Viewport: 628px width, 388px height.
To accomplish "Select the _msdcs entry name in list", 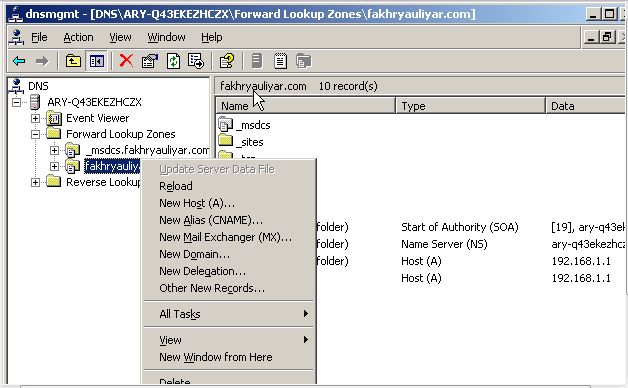I will (253, 125).
